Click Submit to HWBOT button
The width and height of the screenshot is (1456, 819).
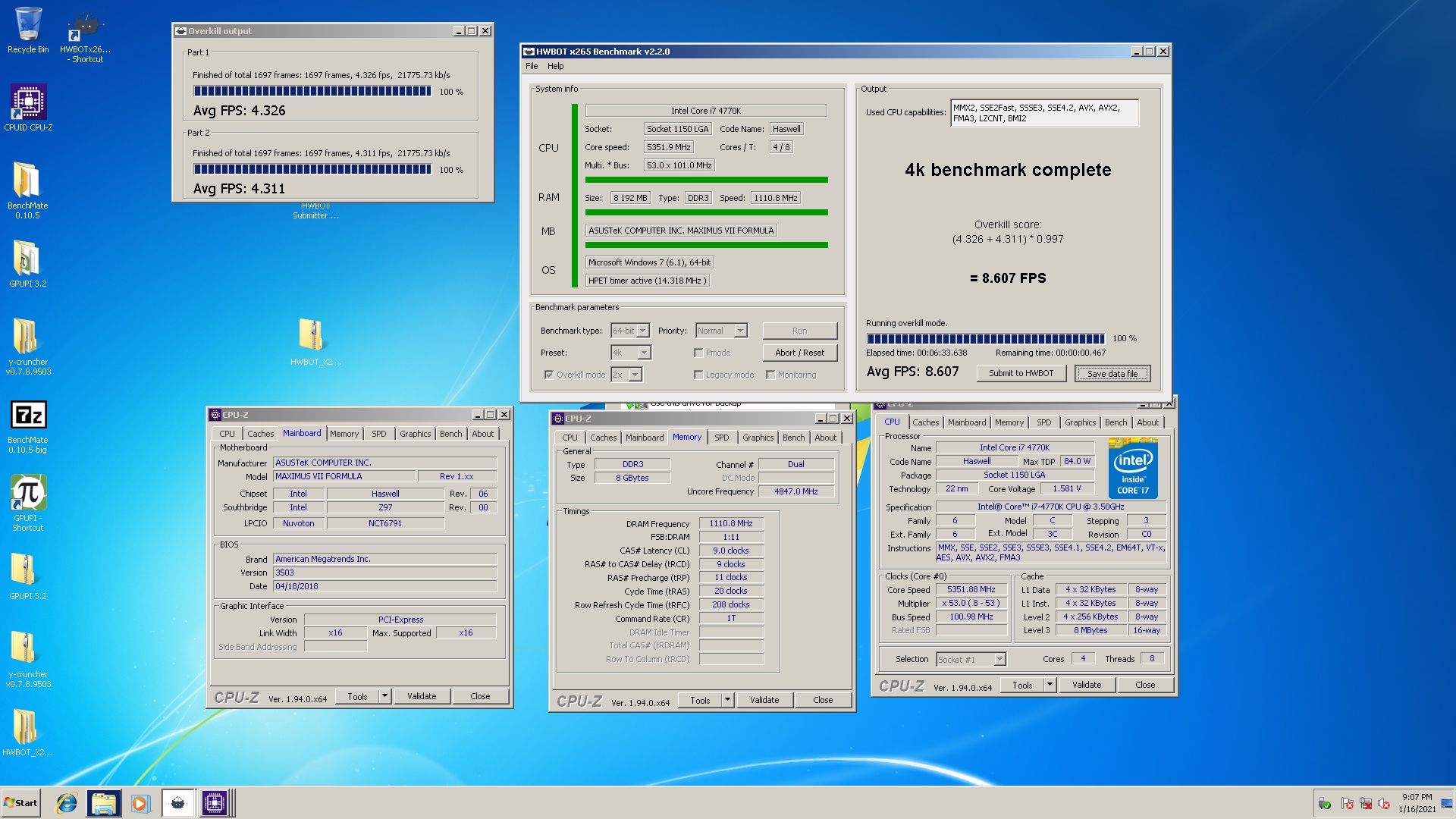click(1021, 373)
